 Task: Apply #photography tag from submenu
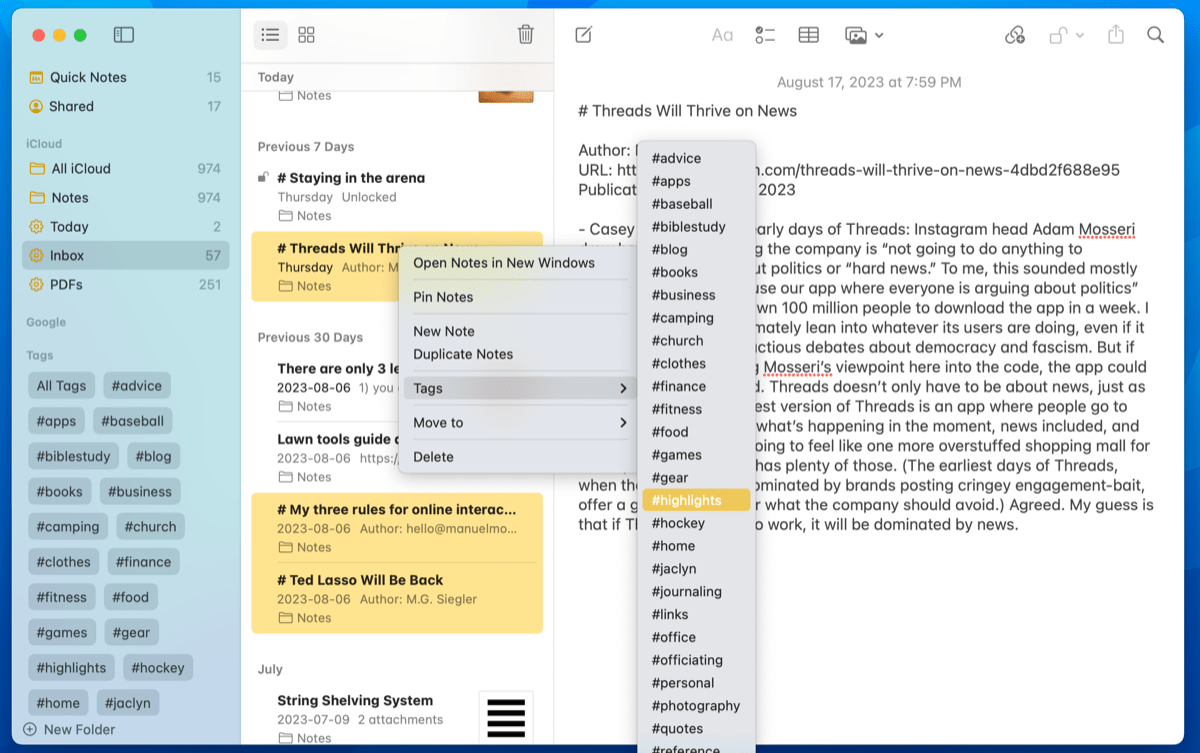pos(696,706)
